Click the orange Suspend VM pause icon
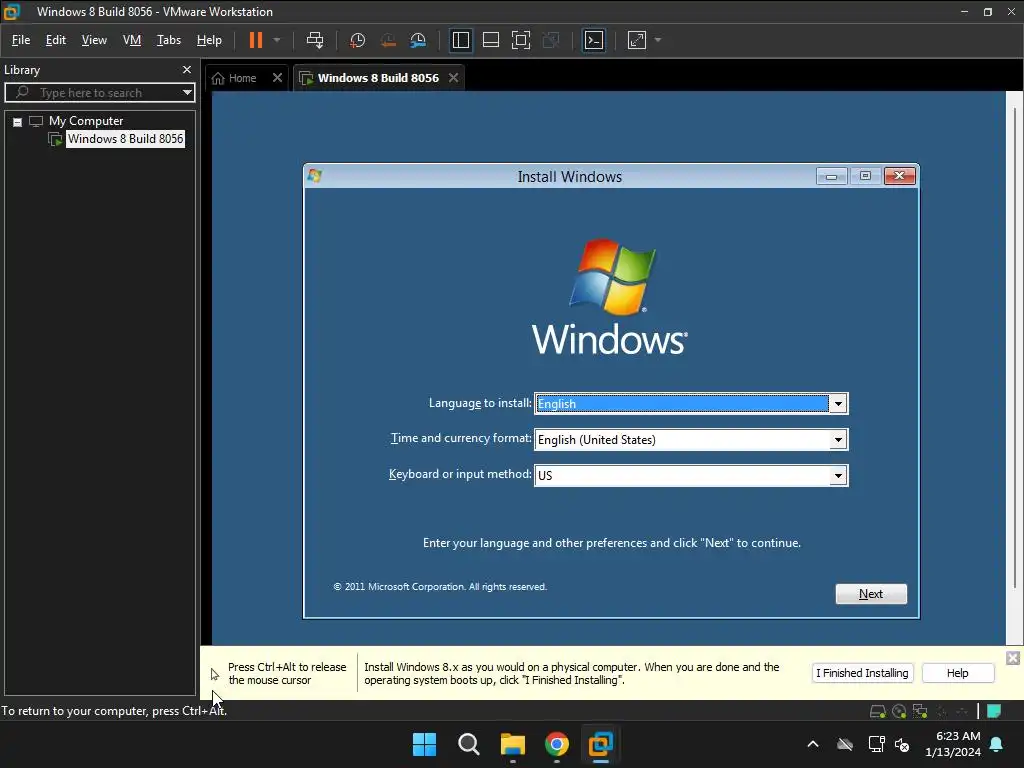The height and width of the screenshot is (768, 1024). pos(255,40)
